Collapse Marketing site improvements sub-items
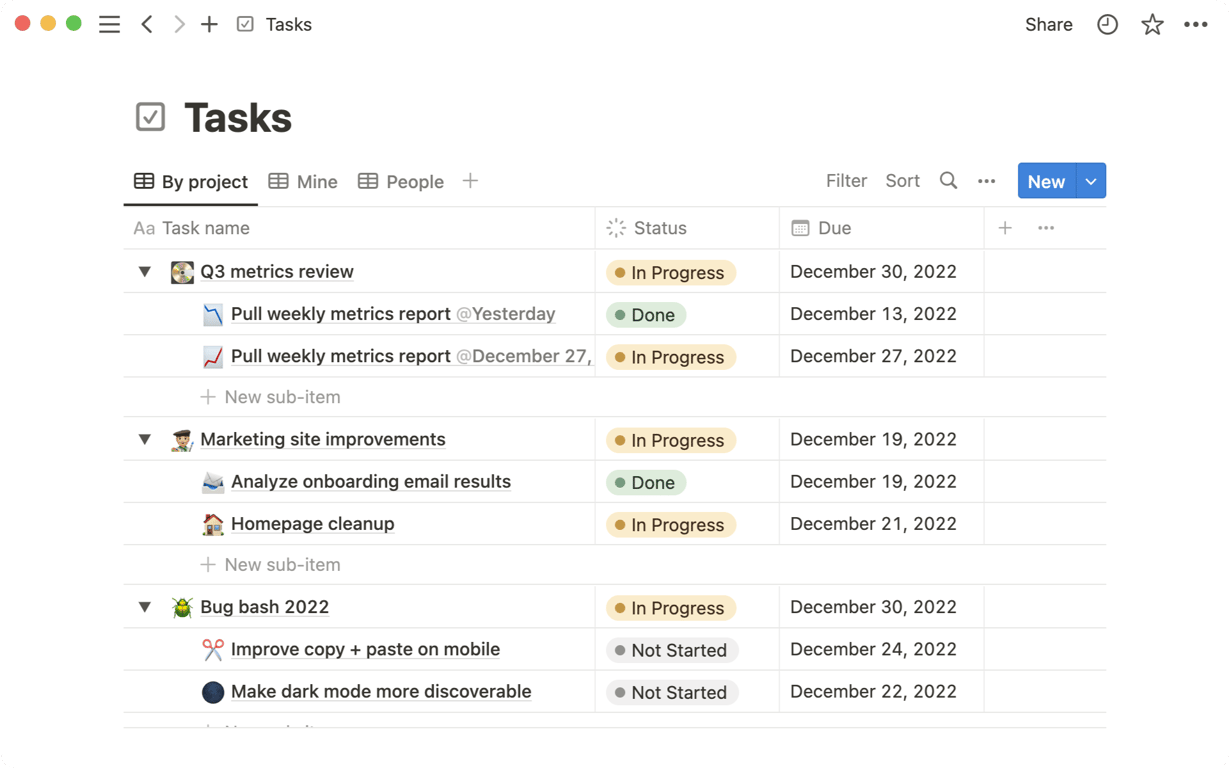Image resolution: width=1229 pixels, height=768 pixels. tap(145, 440)
